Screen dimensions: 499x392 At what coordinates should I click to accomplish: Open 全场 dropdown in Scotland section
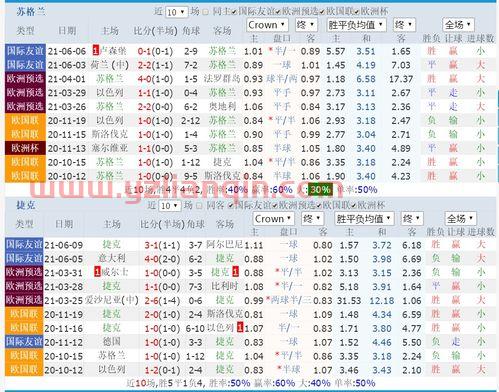(x=458, y=25)
